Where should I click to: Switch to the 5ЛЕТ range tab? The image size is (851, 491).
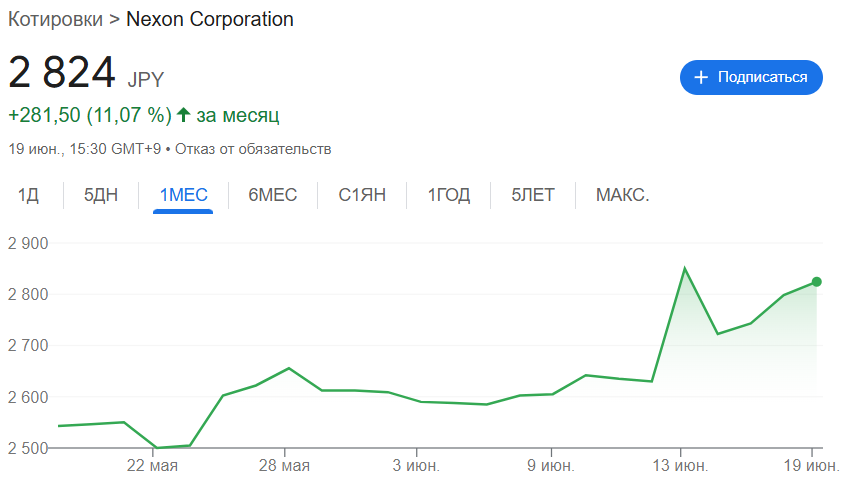533,195
